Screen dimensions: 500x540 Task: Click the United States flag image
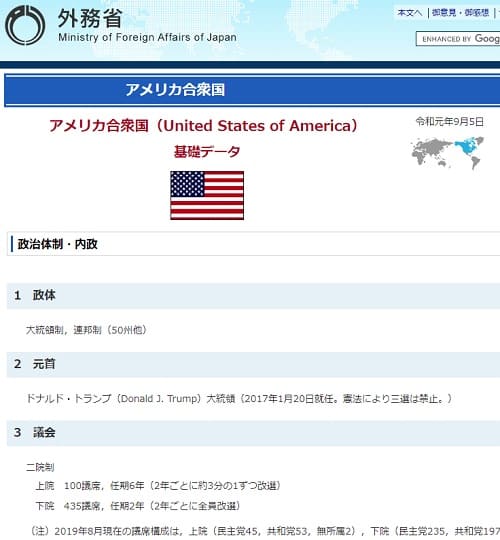[207, 195]
